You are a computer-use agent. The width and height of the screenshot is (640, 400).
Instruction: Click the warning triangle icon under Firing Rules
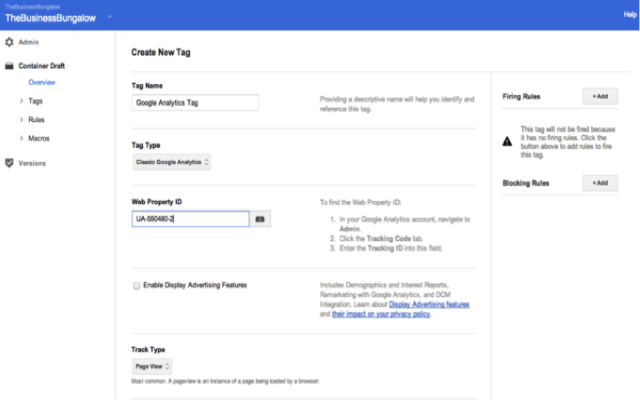(508, 143)
